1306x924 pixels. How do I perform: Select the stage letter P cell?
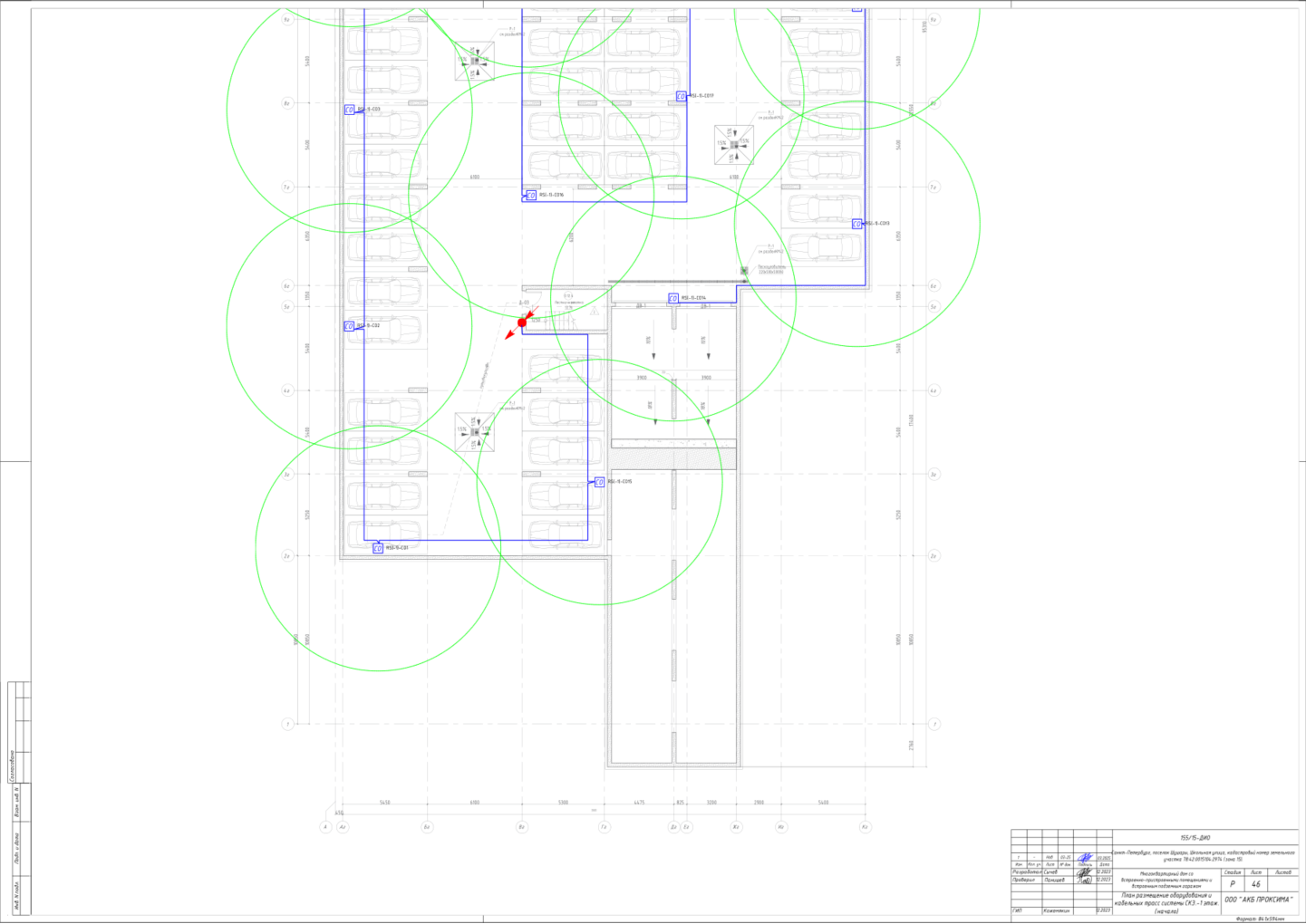point(1232,883)
